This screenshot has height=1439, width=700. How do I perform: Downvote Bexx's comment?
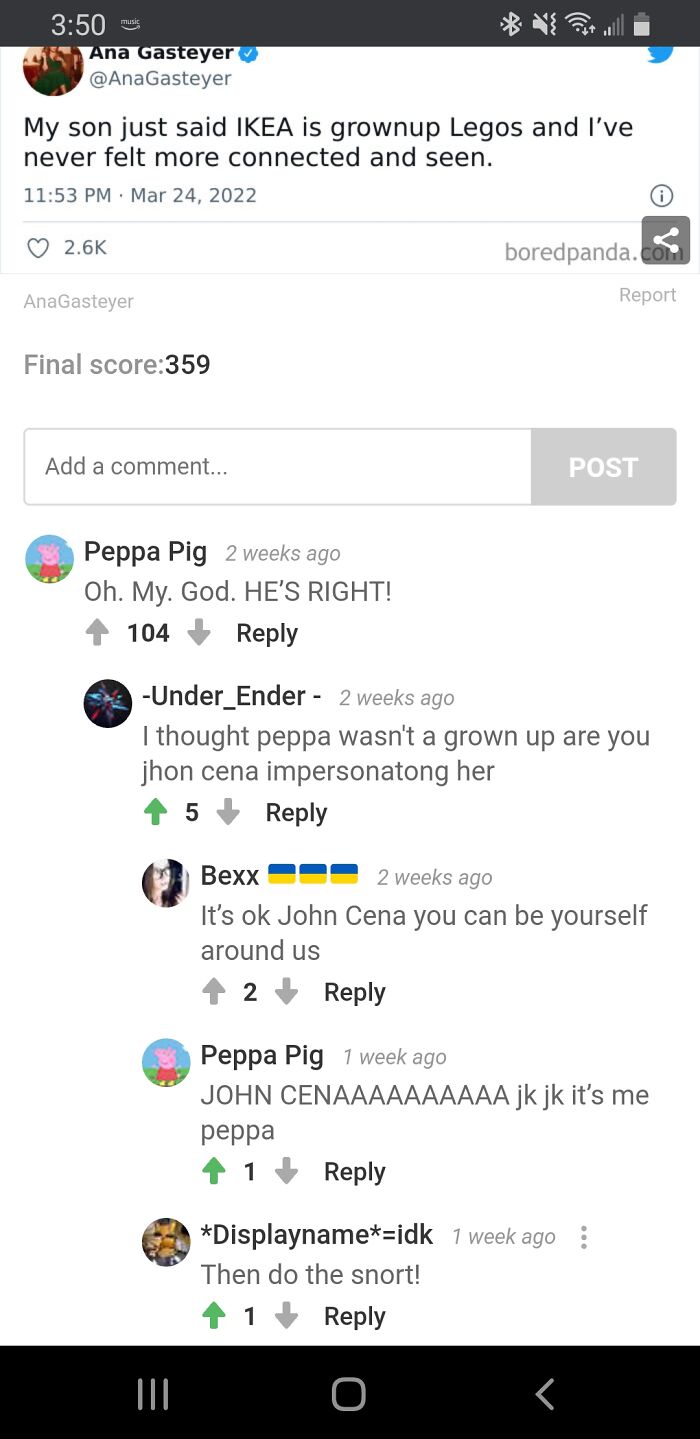[x=286, y=992]
